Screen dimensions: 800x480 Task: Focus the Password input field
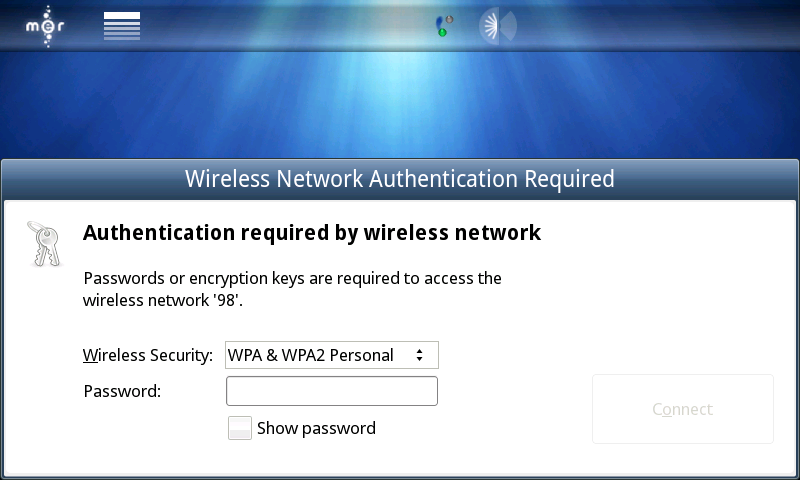pos(332,391)
